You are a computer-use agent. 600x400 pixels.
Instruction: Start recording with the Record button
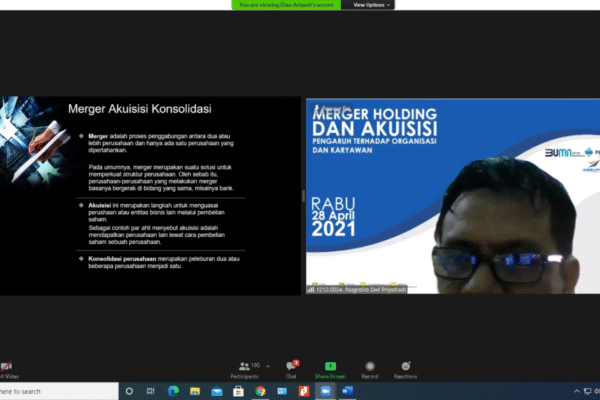(x=370, y=369)
